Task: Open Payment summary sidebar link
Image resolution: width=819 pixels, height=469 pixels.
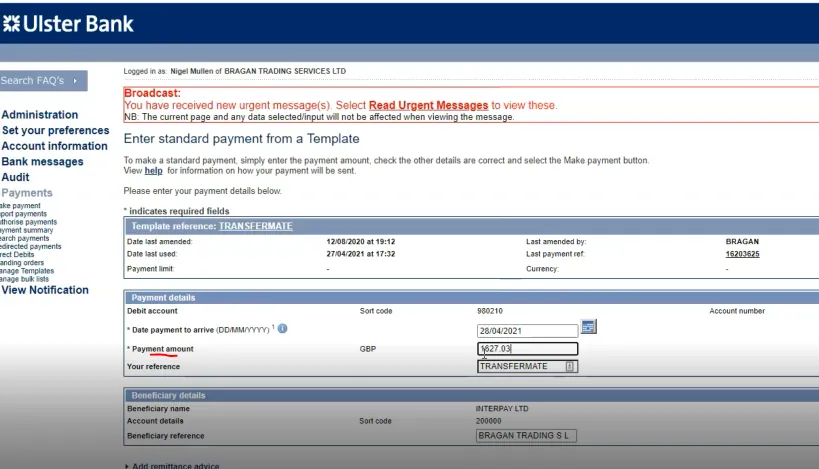Action: tap(26, 230)
